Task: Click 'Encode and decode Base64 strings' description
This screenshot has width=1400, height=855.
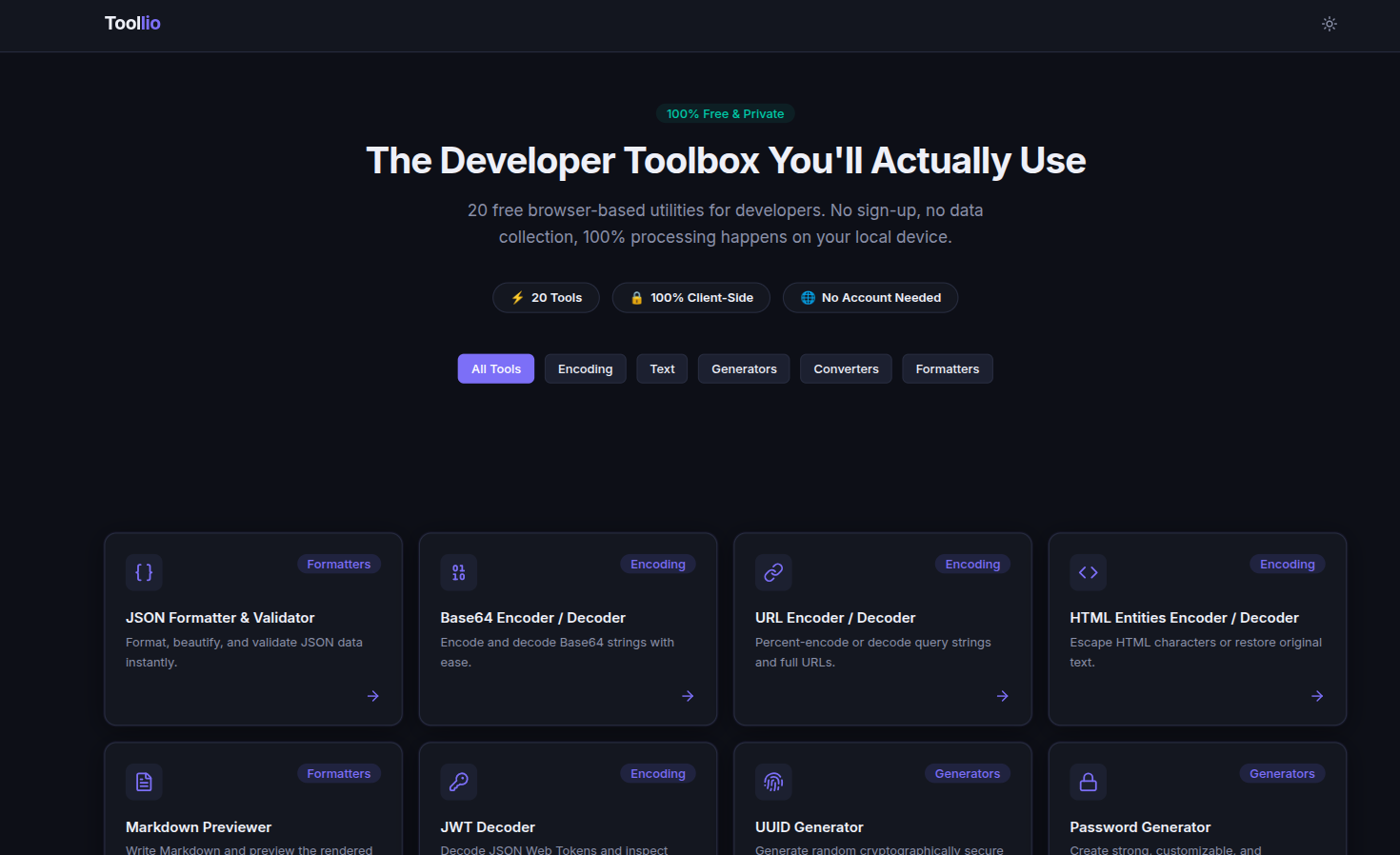Action: coord(557,652)
